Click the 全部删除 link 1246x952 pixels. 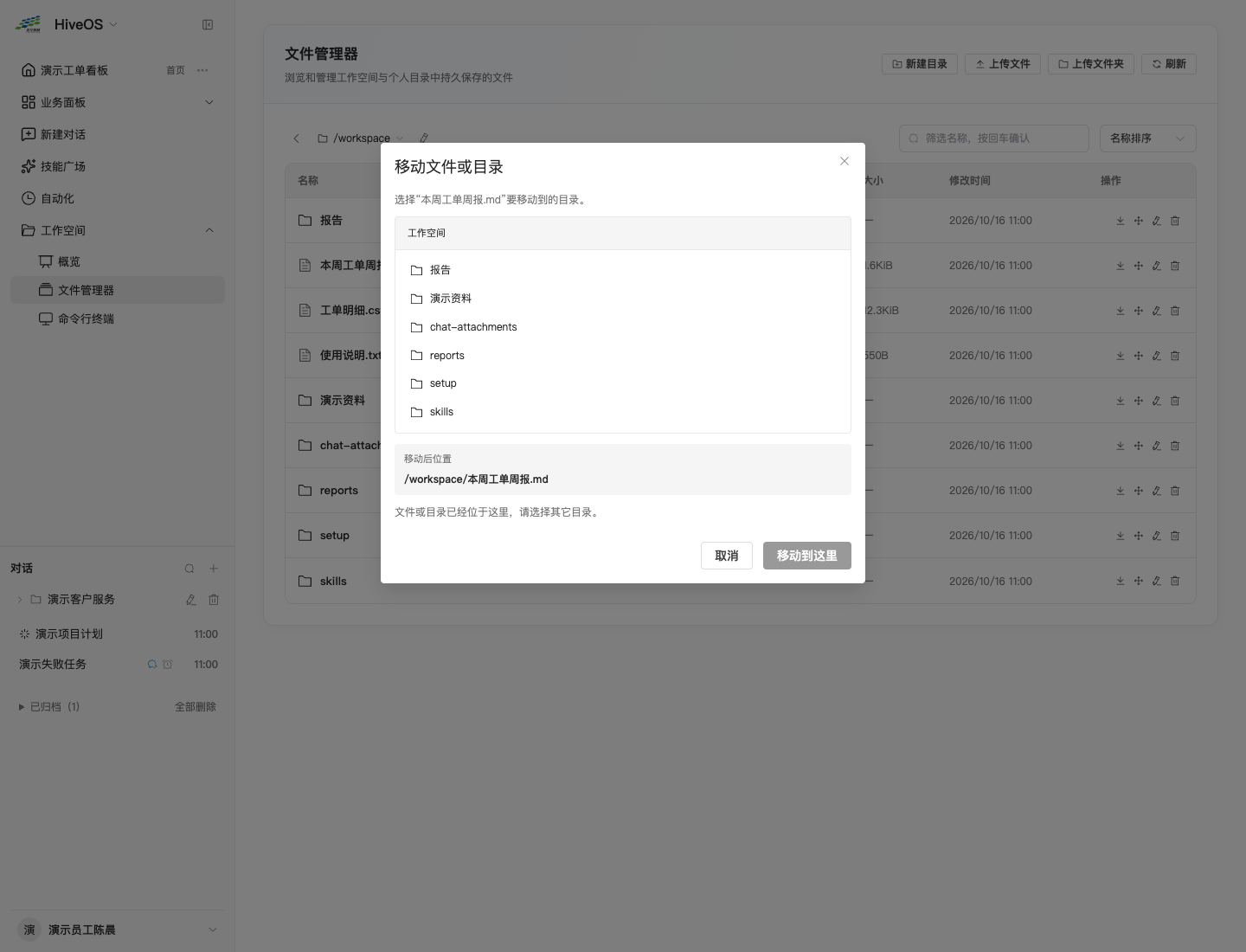(x=196, y=707)
